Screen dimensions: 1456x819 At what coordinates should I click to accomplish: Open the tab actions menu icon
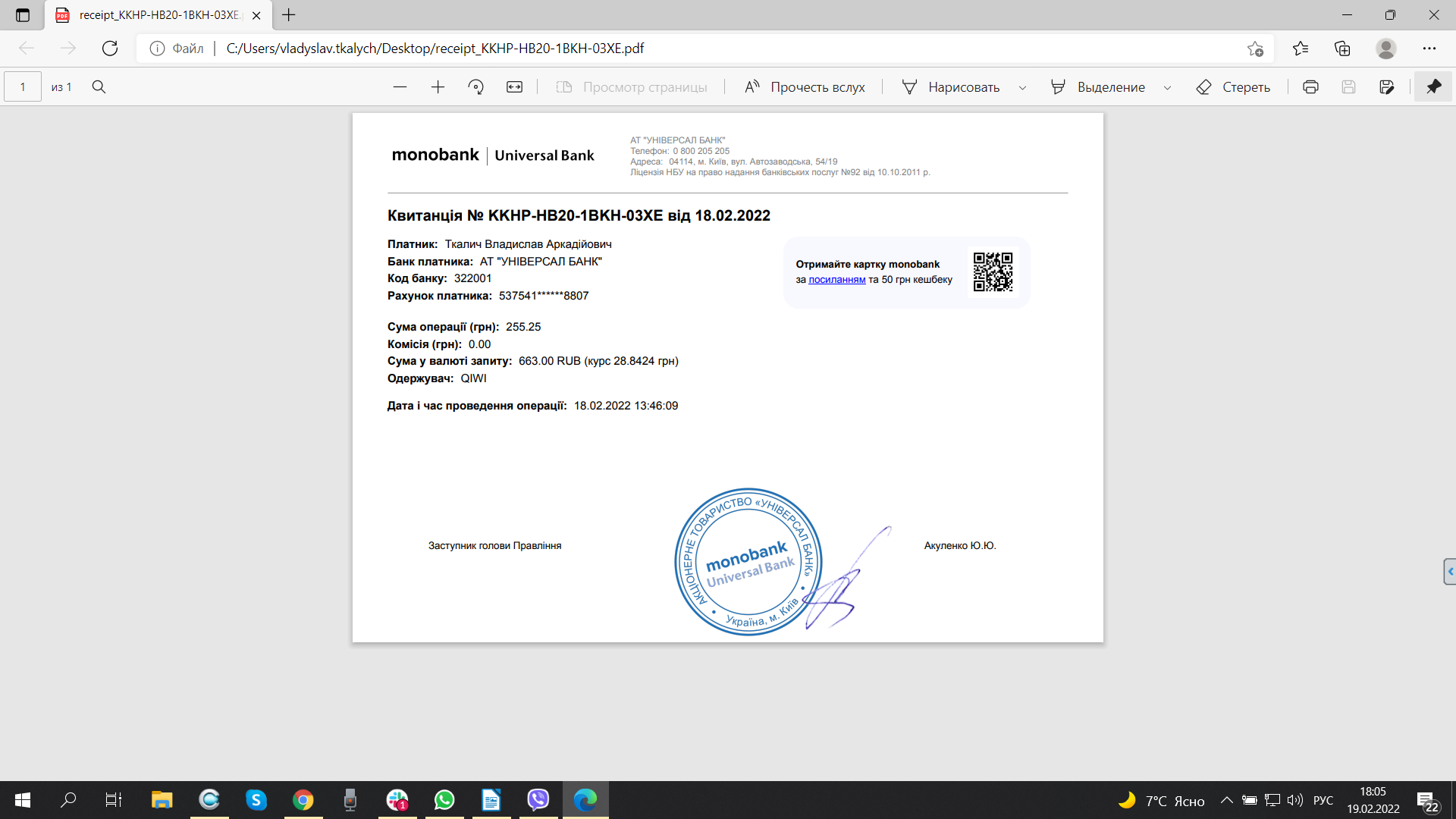(x=22, y=15)
